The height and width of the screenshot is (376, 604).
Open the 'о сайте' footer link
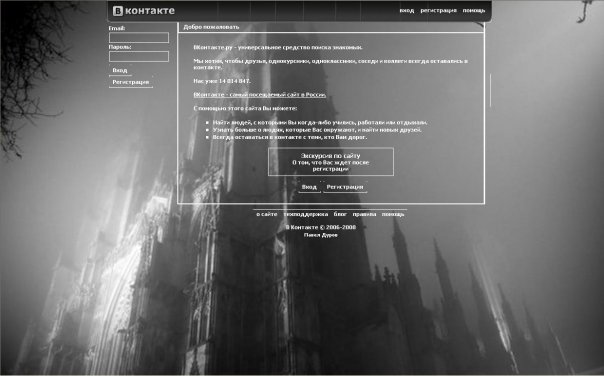click(x=267, y=214)
